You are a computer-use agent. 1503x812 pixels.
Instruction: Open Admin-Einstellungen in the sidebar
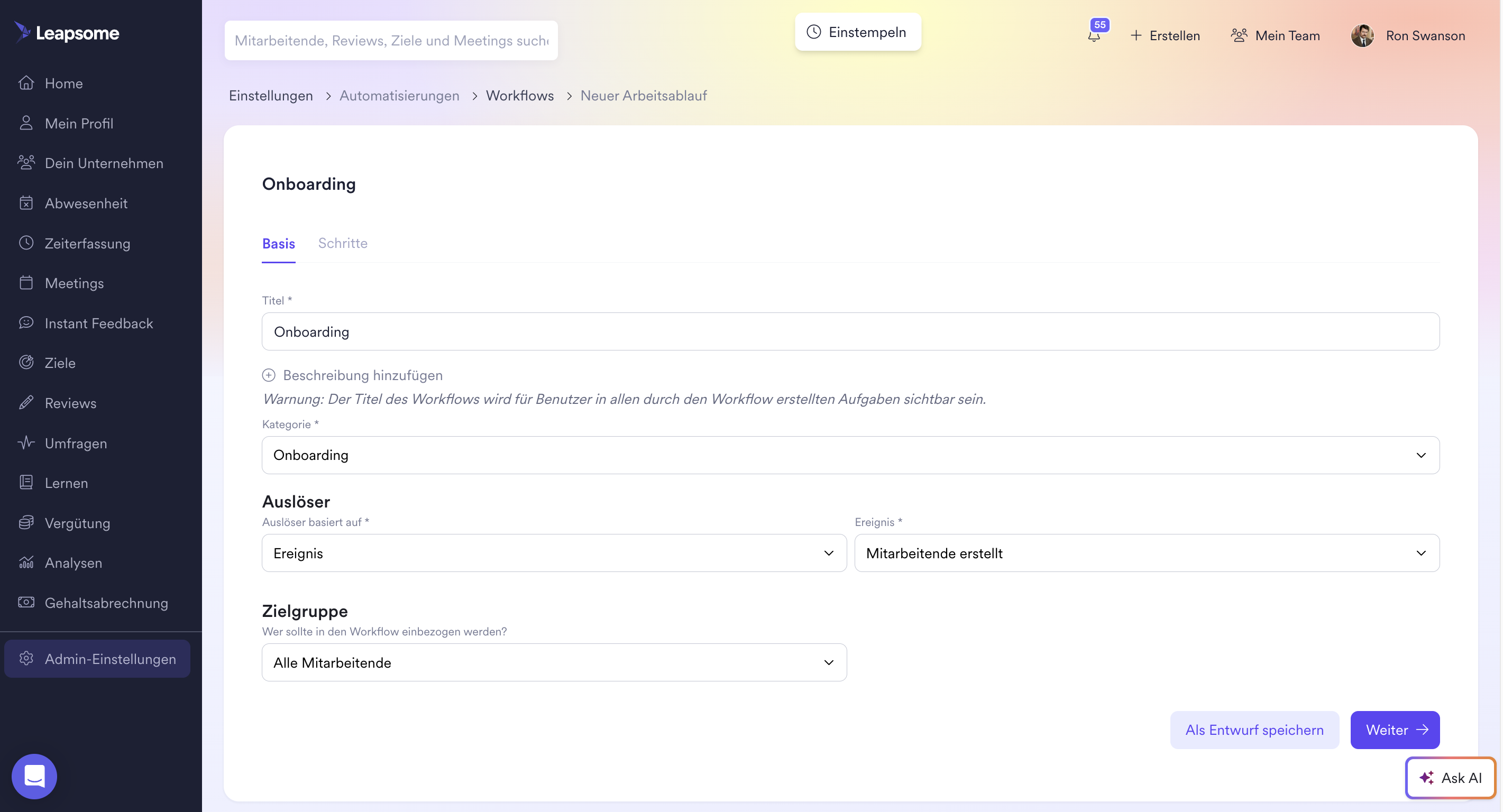click(97, 659)
